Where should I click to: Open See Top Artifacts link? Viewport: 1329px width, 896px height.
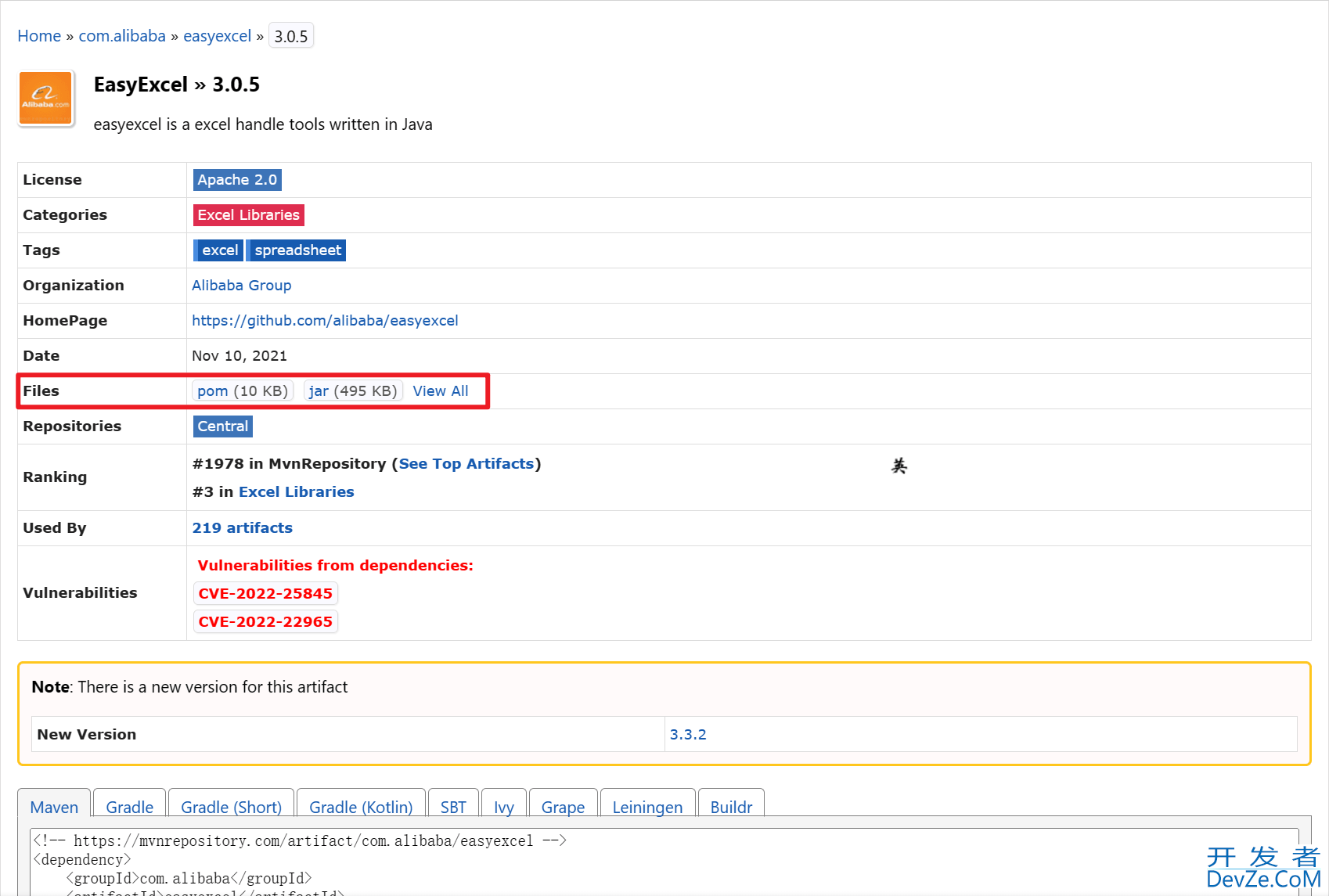[x=466, y=463]
